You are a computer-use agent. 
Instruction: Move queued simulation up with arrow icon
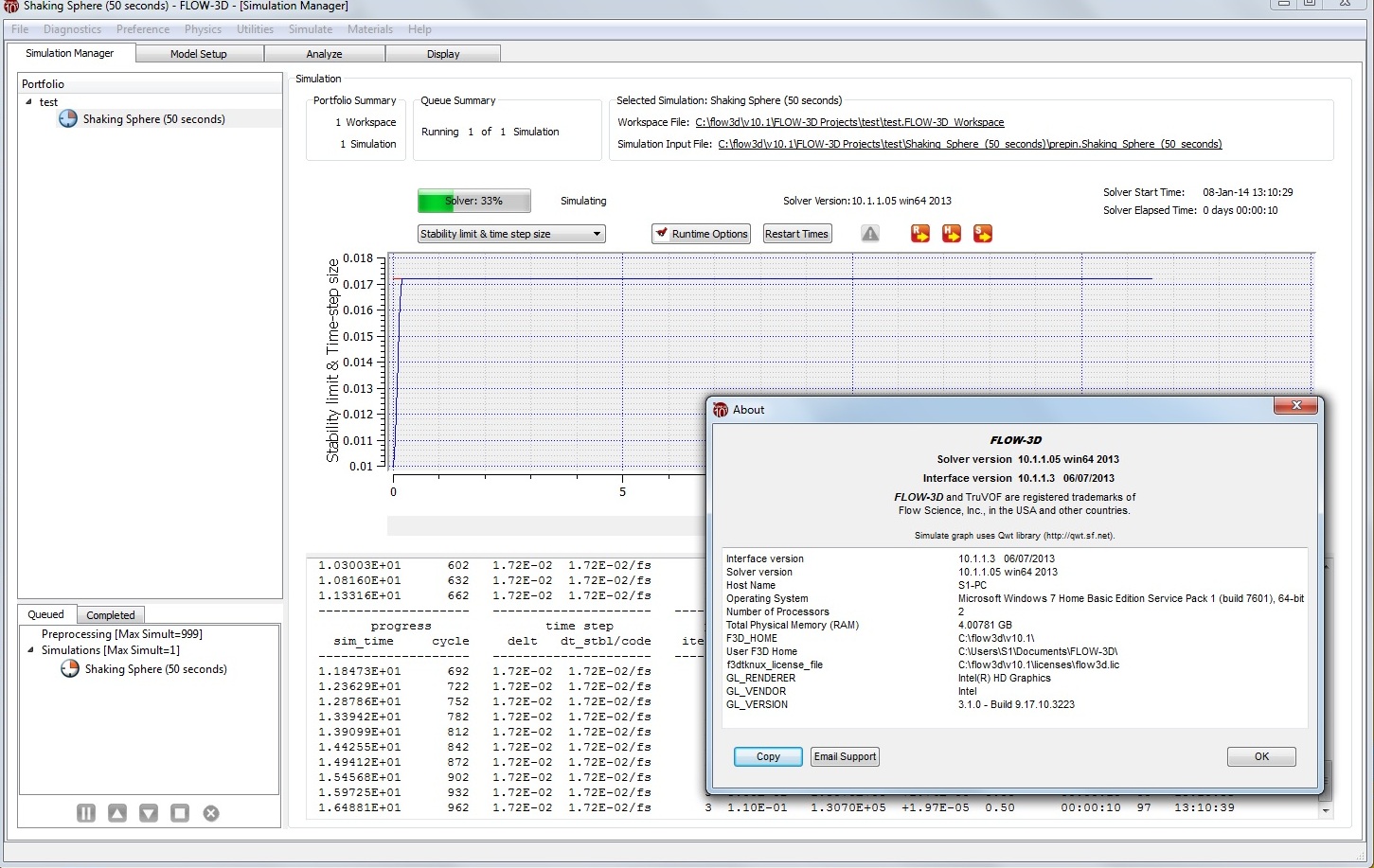pos(117,813)
